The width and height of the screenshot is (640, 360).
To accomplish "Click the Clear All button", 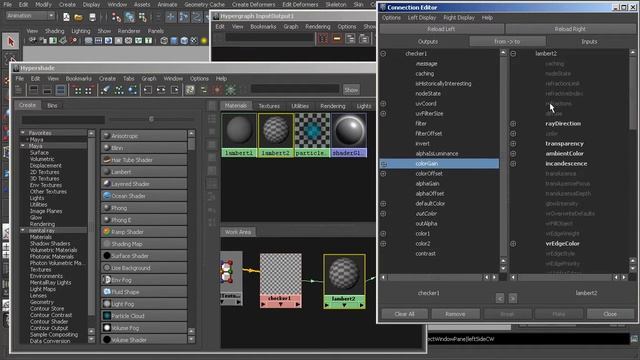I will point(404,314).
